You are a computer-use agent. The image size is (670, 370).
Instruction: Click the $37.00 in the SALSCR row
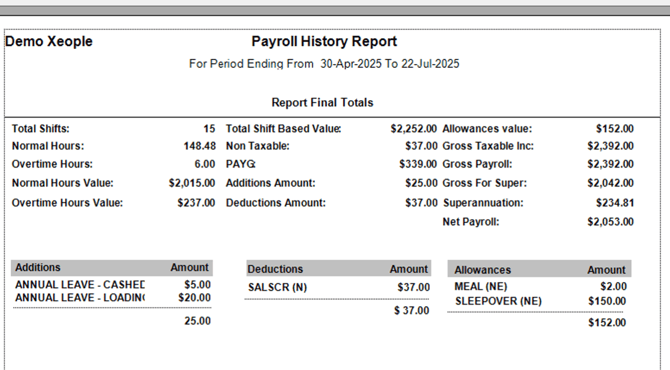coord(414,287)
